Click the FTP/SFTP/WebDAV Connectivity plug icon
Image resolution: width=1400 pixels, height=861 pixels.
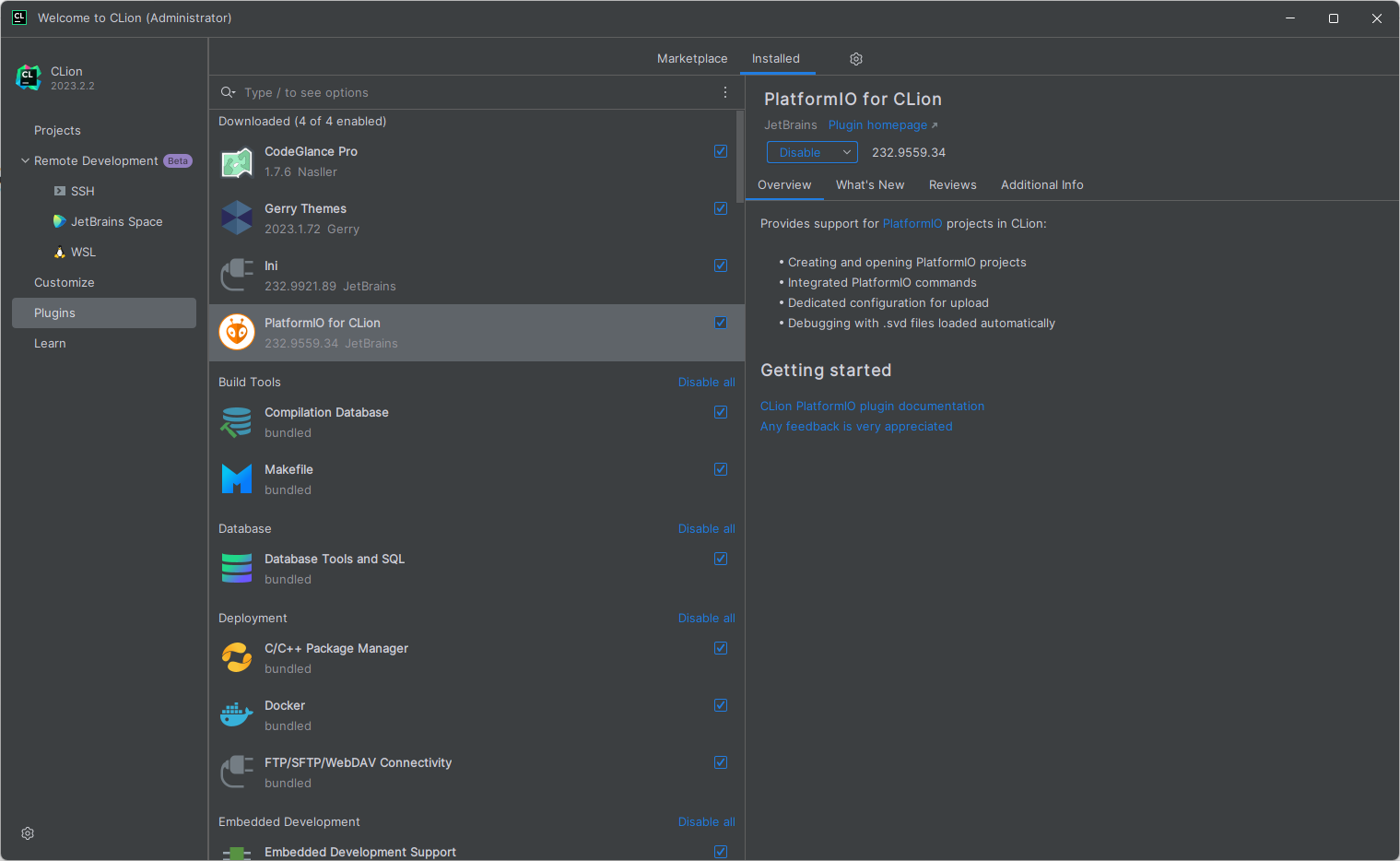[x=237, y=773]
